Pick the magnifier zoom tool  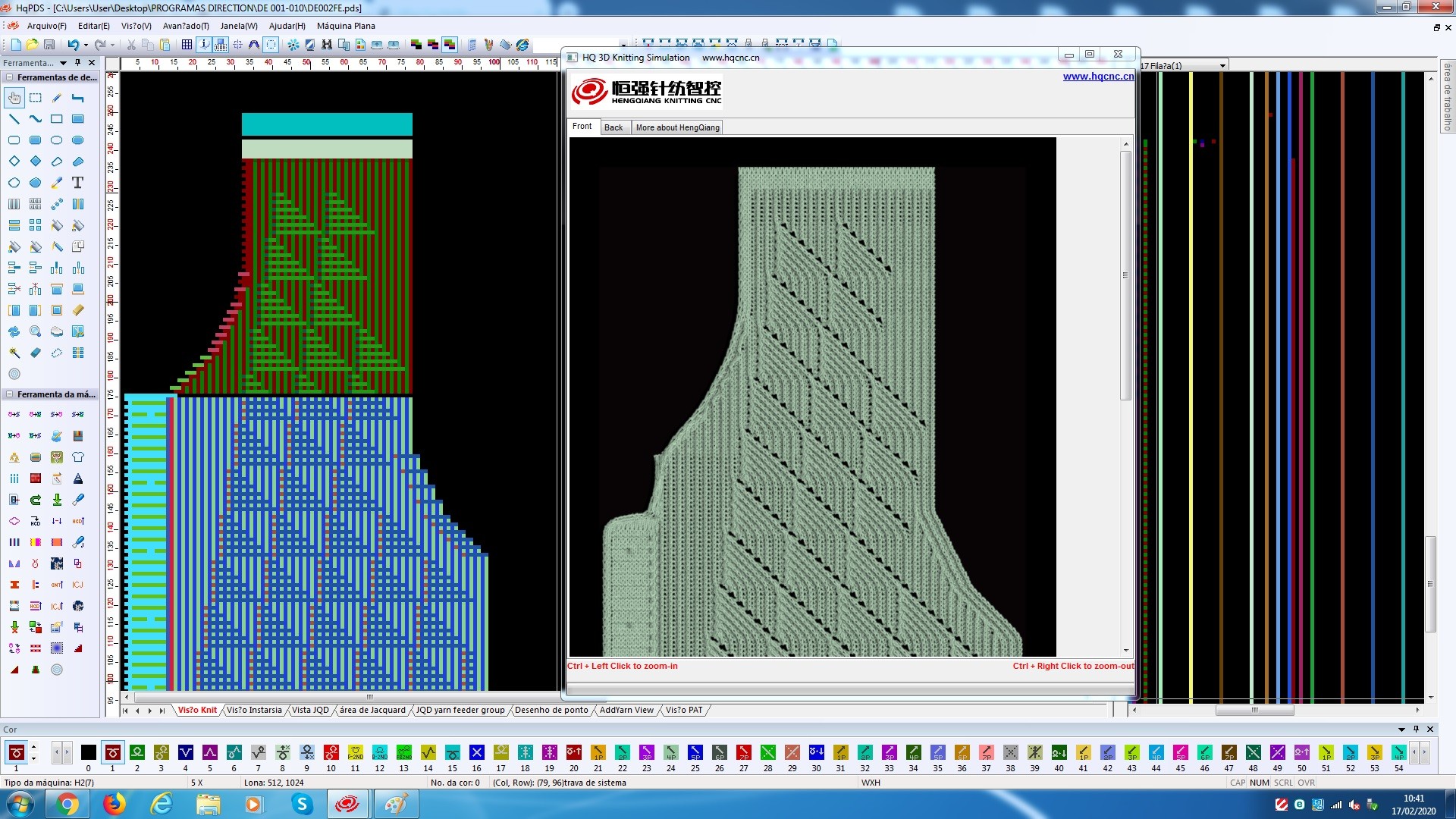tap(36, 331)
